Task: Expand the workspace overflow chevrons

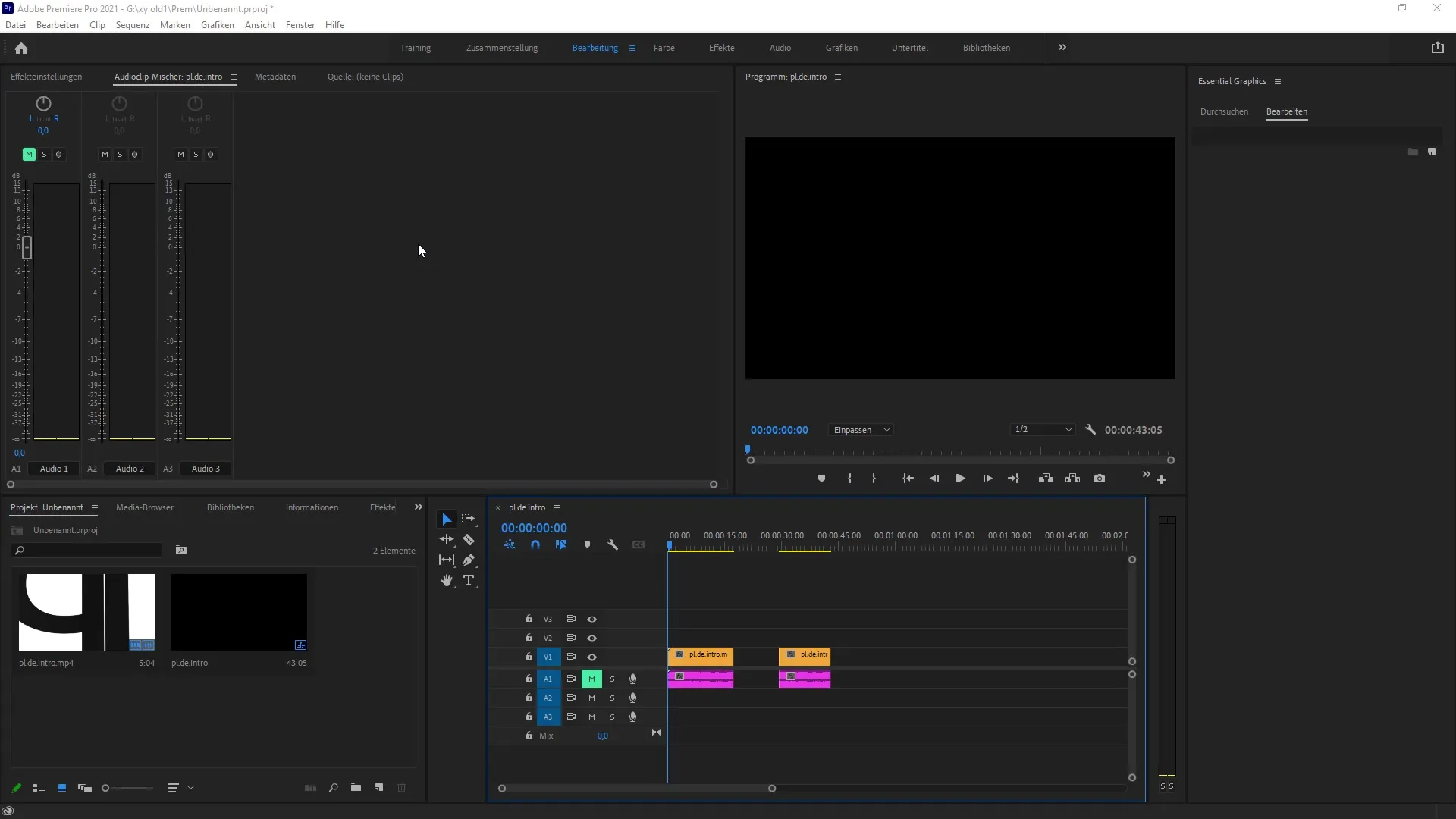Action: click(x=1062, y=48)
